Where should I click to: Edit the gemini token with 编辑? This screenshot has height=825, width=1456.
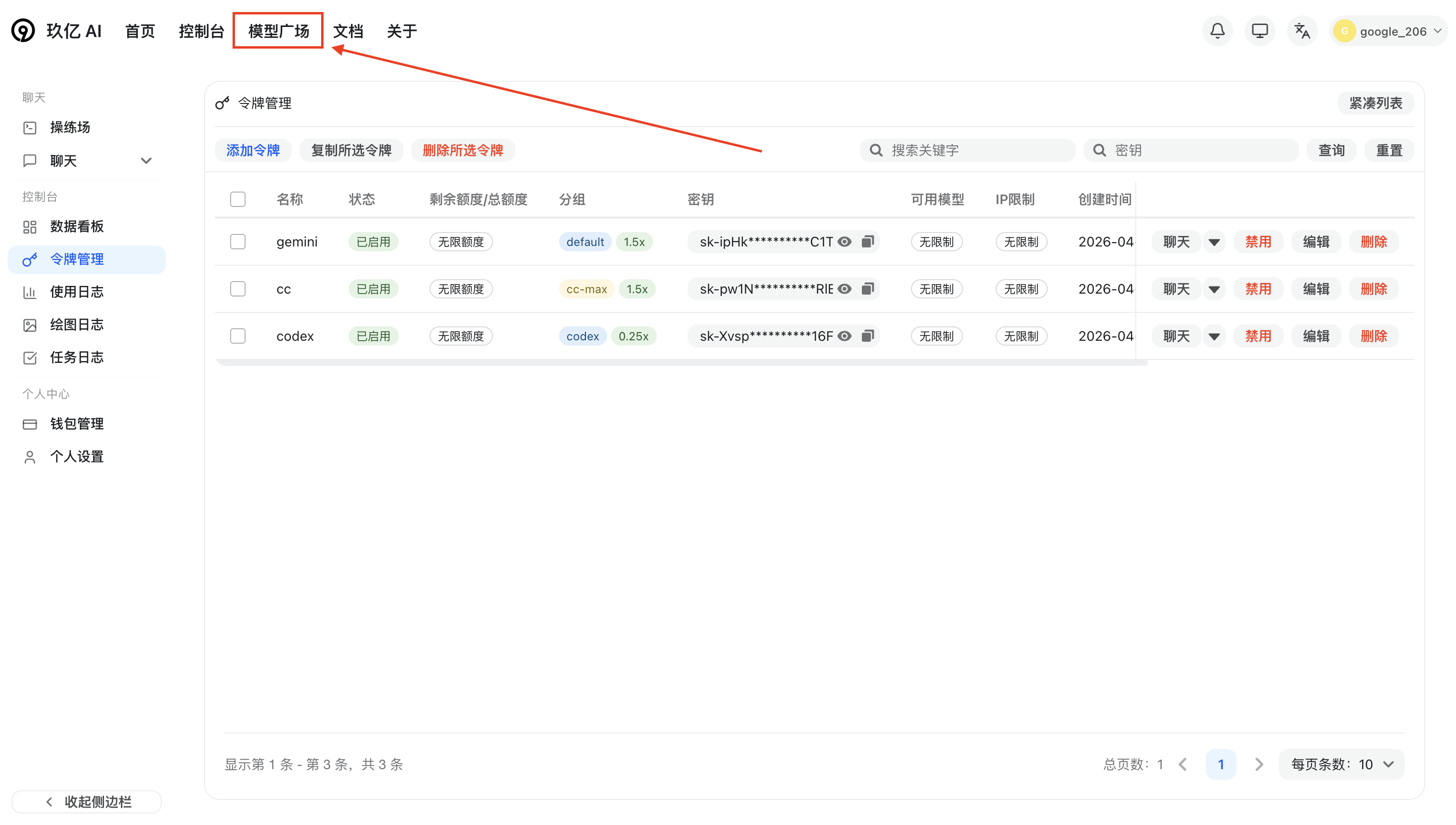pyautogui.click(x=1316, y=242)
